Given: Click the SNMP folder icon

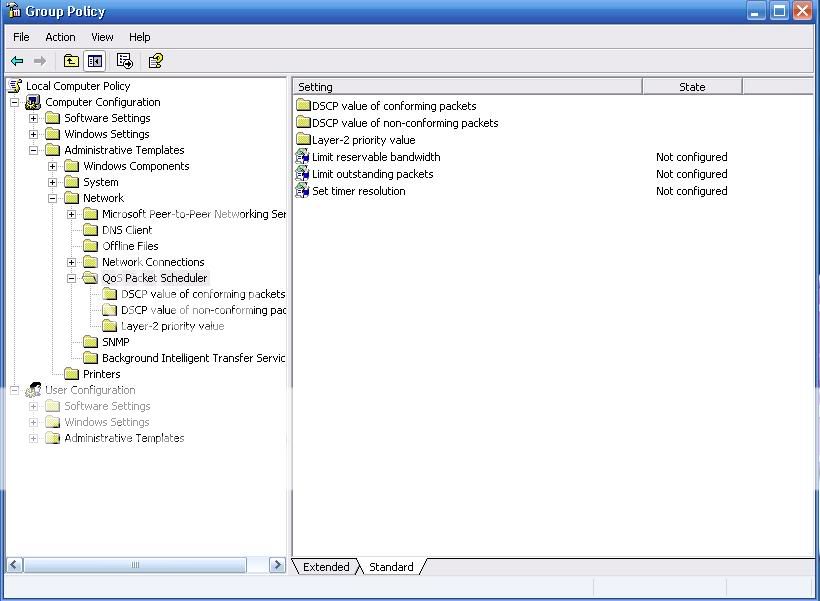Looking at the screenshot, I should point(90,342).
